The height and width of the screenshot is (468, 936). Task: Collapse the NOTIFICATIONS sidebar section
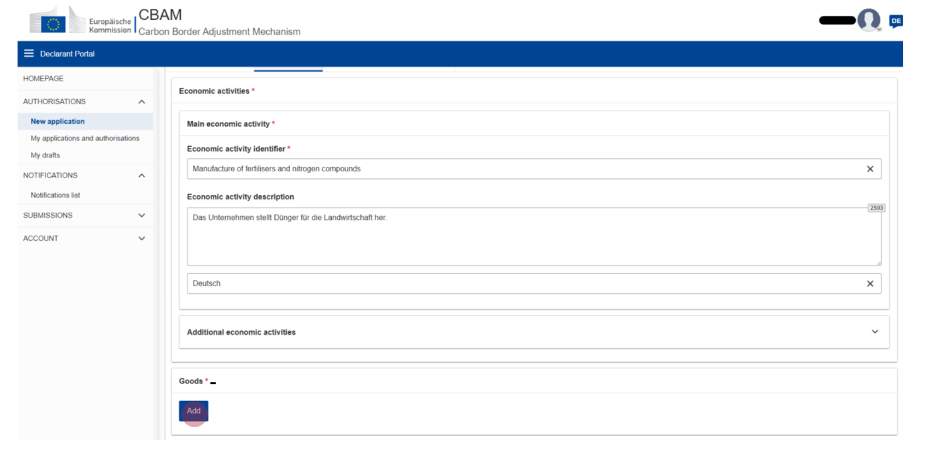(141, 176)
